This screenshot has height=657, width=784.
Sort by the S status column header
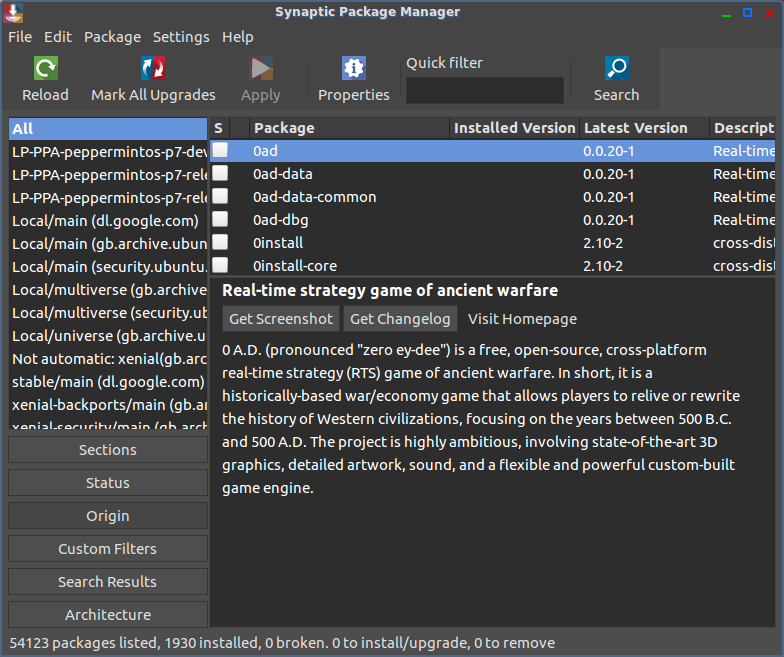pos(219,128)
